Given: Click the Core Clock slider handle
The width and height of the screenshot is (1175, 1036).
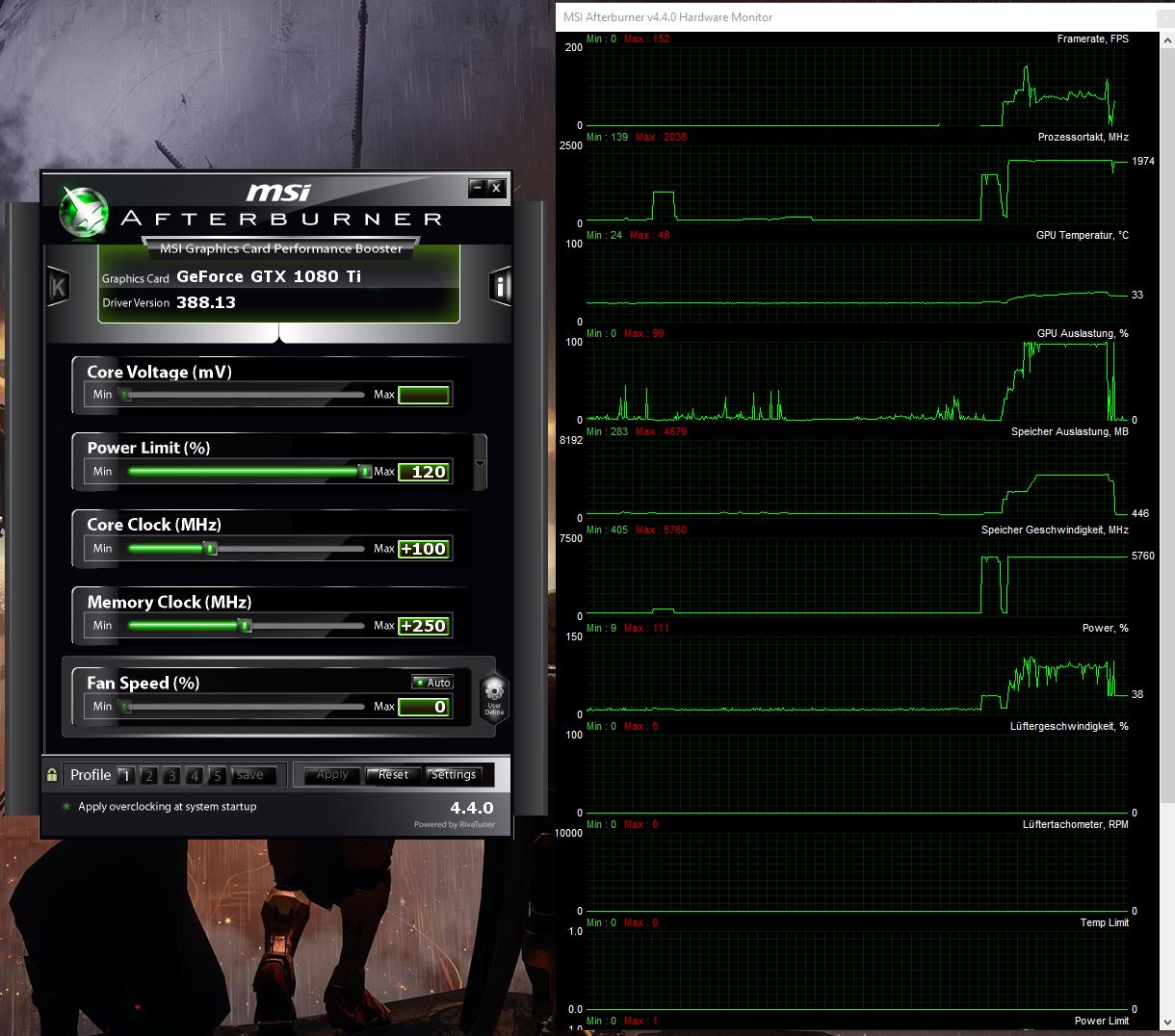Looking at the screenshot, I should pyautogui.click(x=211, y=548).
